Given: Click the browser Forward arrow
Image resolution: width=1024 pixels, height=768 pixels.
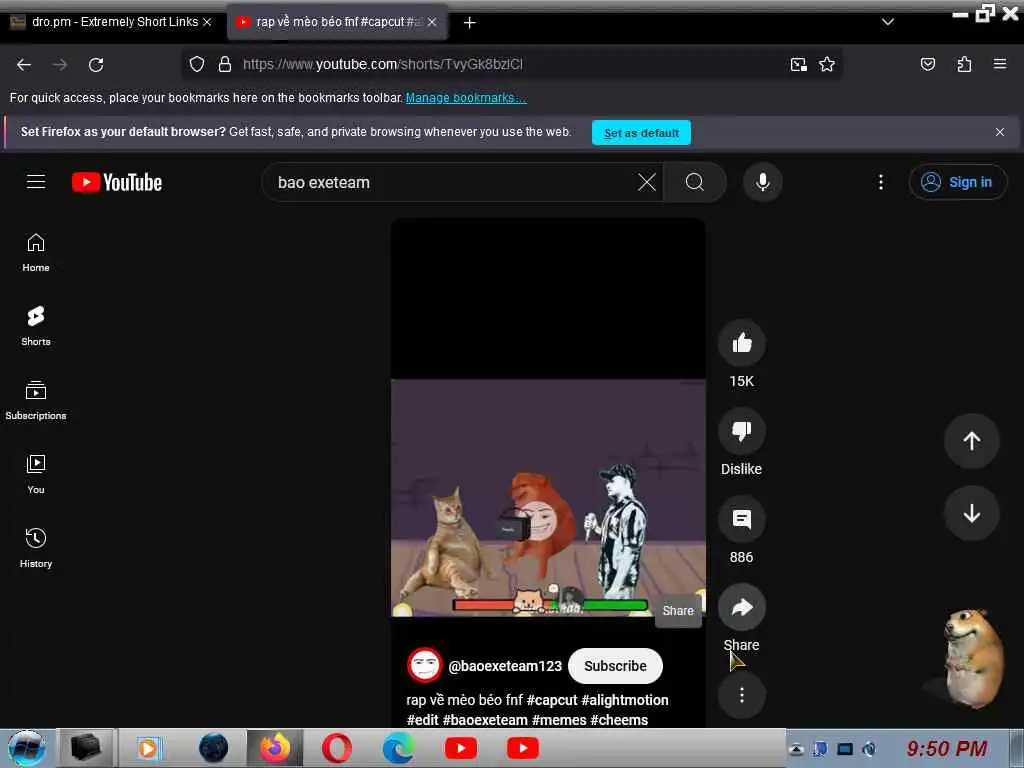Looking at the screenshot, I should point(60,65).
